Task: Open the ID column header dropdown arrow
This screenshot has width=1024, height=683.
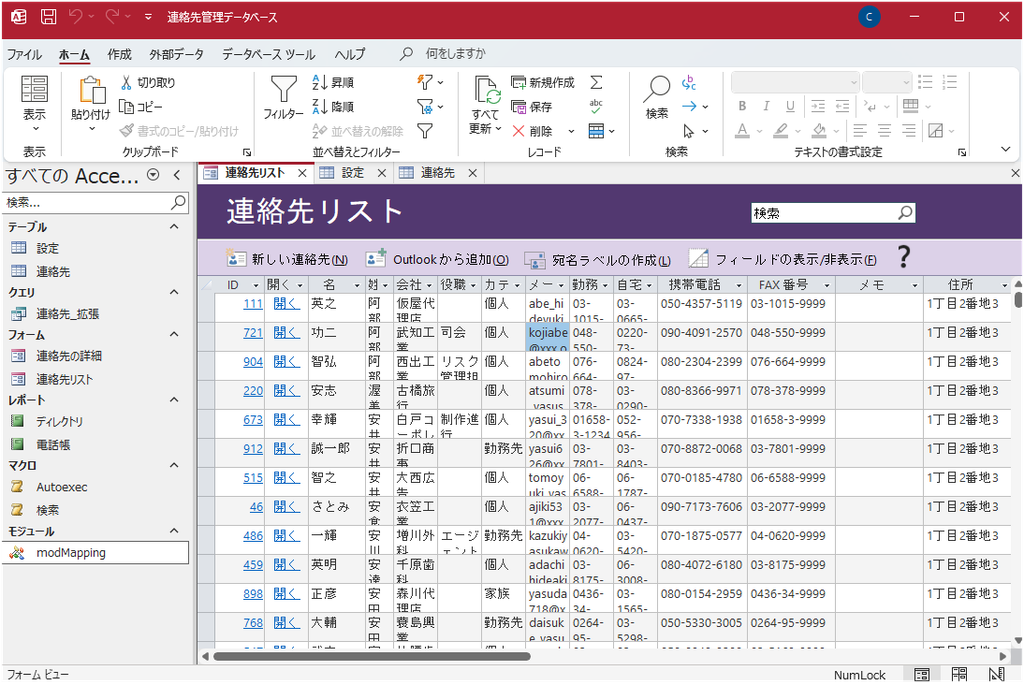Action: tap(256, 285)
